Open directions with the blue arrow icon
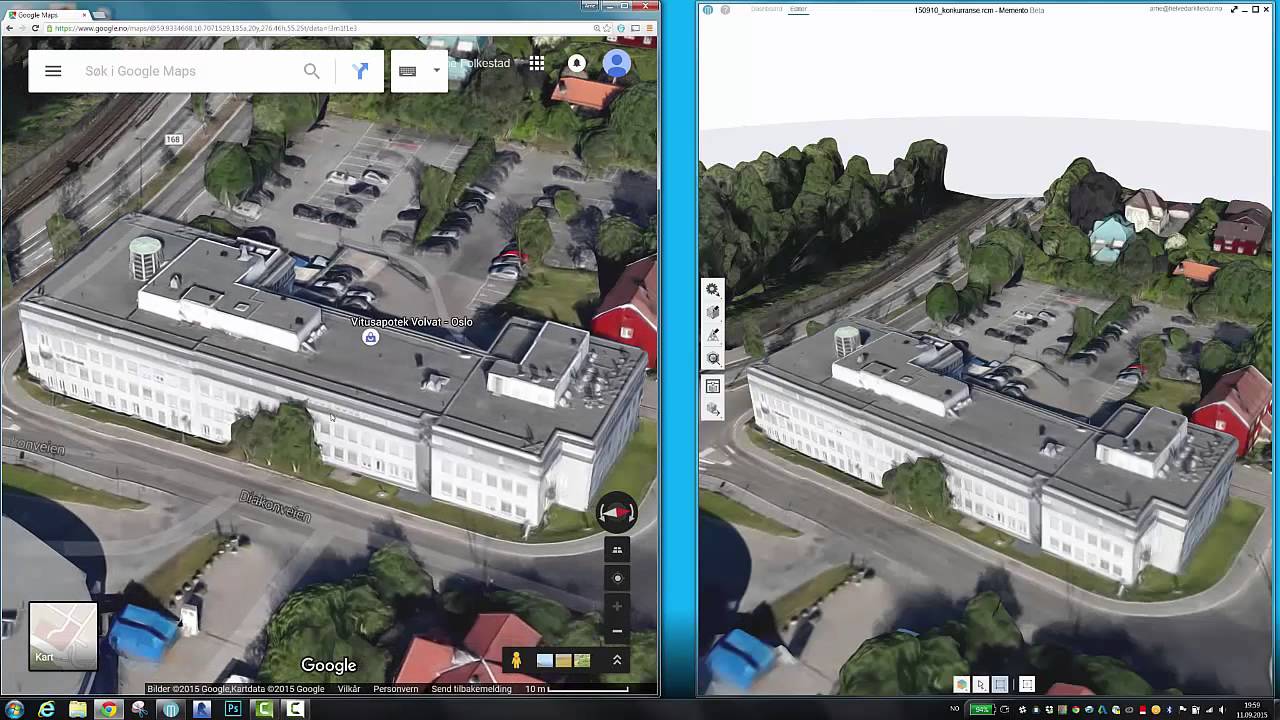 (x=361, y=71)
